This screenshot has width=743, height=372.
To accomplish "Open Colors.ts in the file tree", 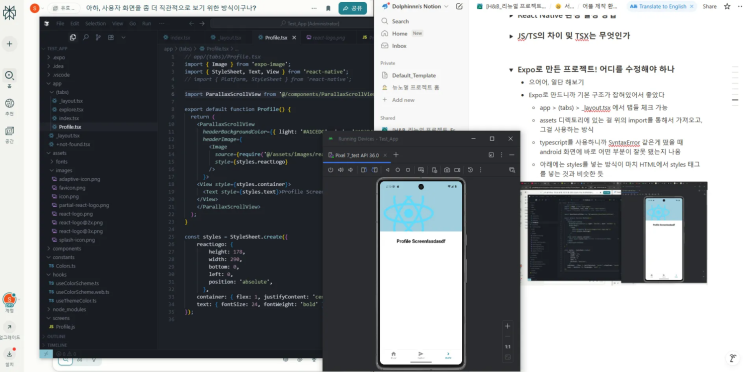I will point(65,266).
